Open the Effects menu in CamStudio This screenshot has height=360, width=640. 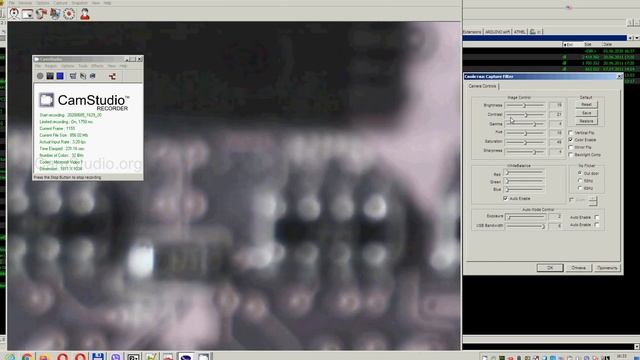[98, 66]
